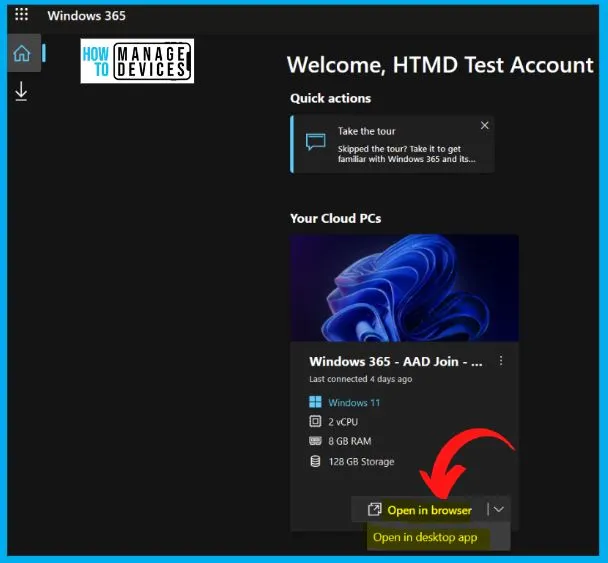Click the memory icon beside 8 GB RAM
Screen dimensions: 608x563
point(315,441)
